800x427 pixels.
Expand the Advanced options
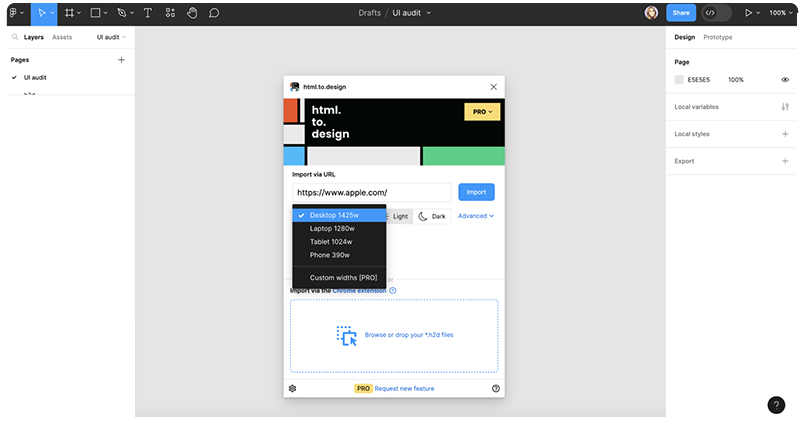[476, 216]
